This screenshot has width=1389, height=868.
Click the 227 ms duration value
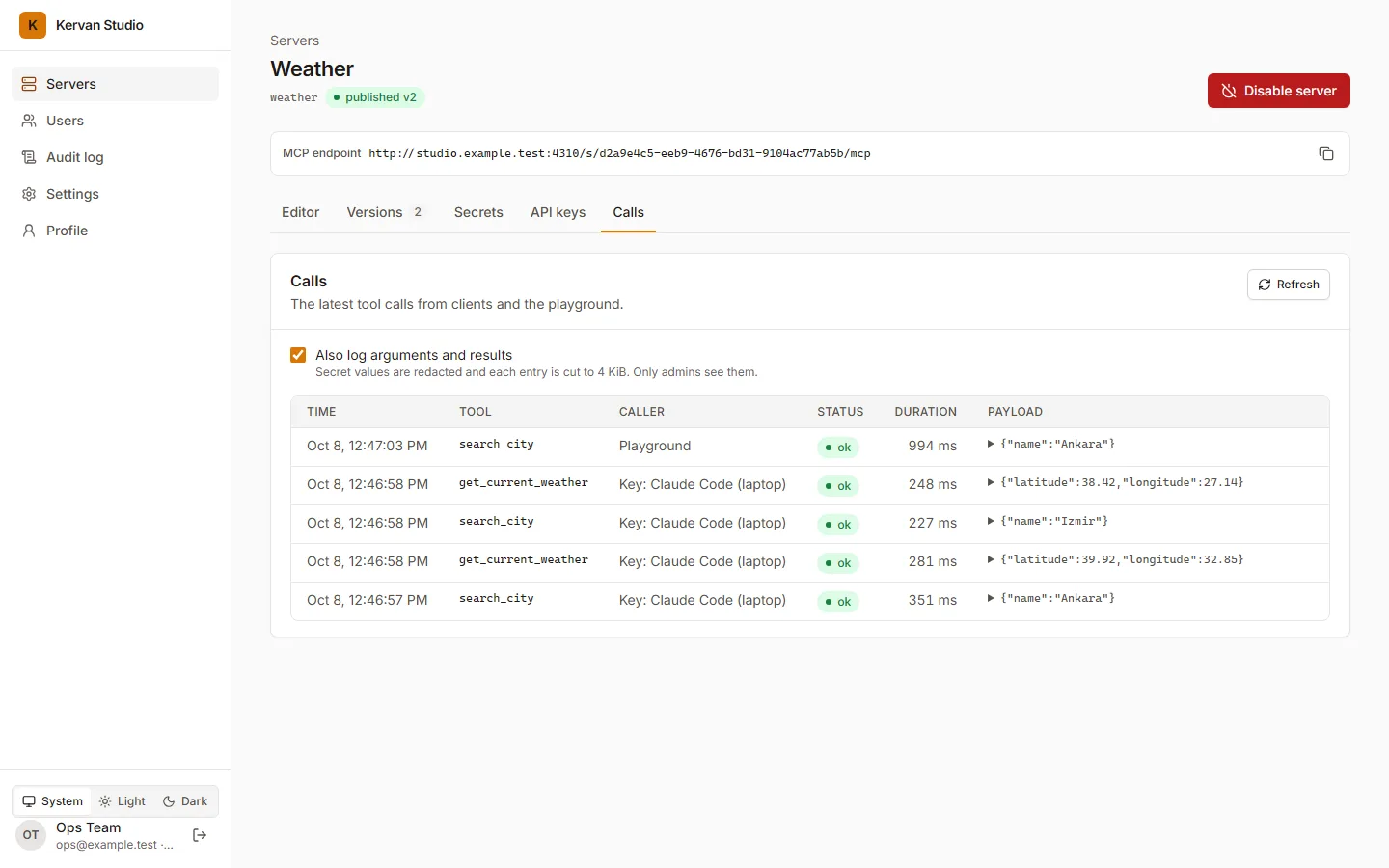pos(933,523)
